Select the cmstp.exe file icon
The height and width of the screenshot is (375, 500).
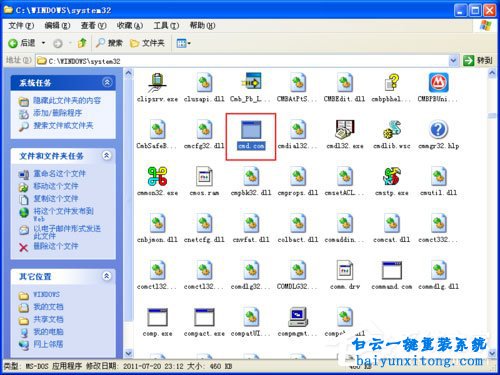tap(392, 176)
